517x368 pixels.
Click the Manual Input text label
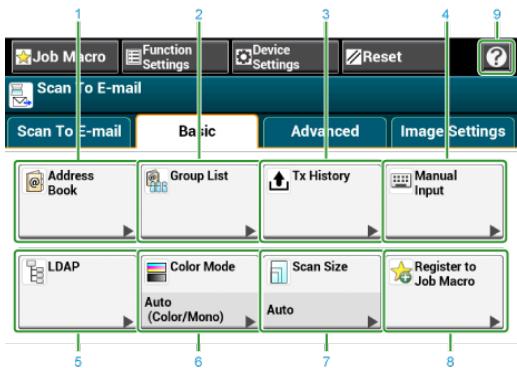pos(436,183)
